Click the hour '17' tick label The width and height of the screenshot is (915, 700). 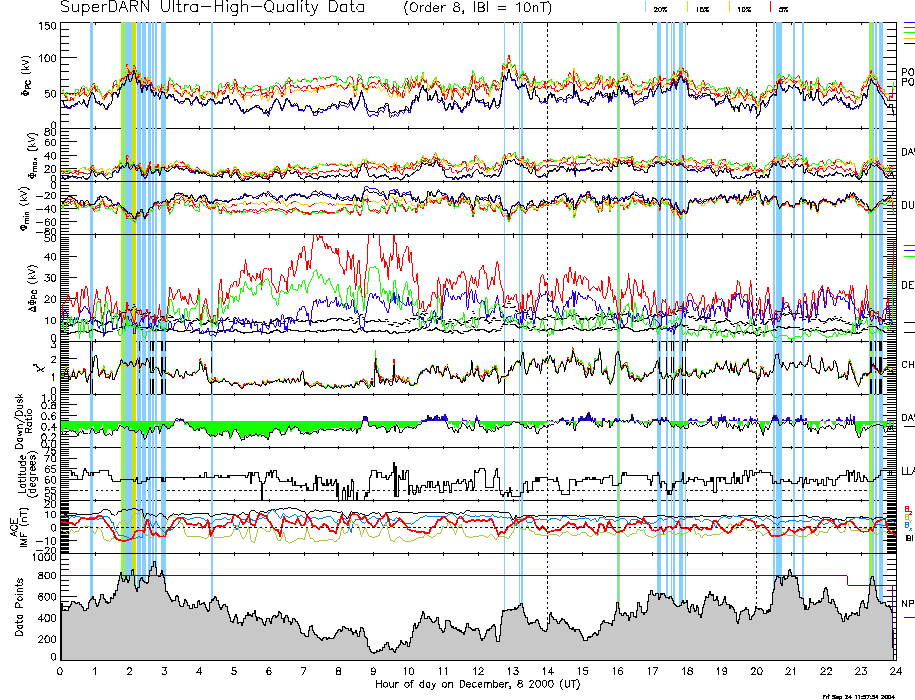(652, 671)
